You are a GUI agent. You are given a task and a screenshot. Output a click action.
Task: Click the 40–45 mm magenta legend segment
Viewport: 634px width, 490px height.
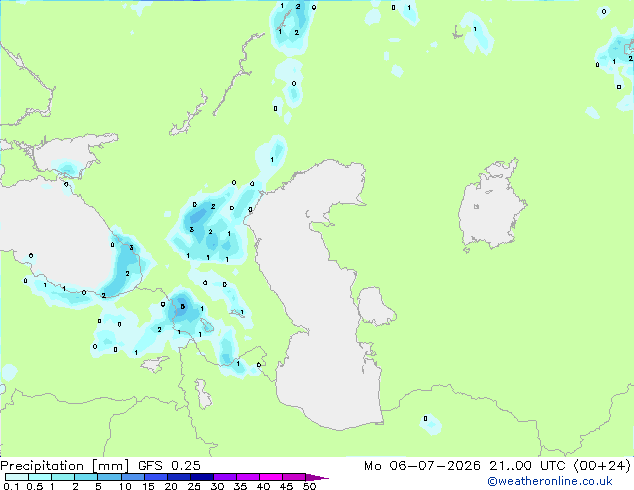(x=271, y=477)
